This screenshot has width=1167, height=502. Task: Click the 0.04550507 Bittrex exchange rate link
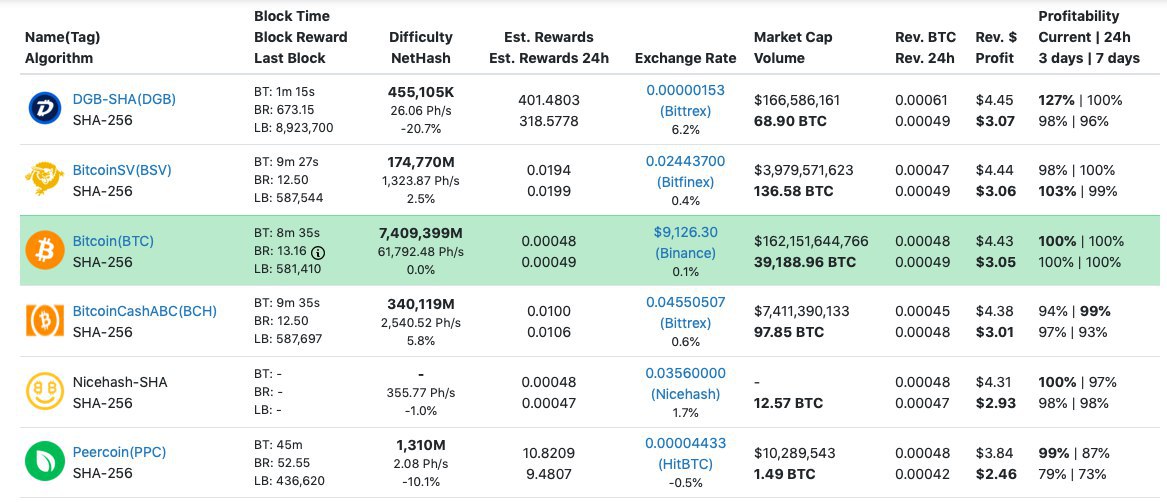[x=685, y=302]
